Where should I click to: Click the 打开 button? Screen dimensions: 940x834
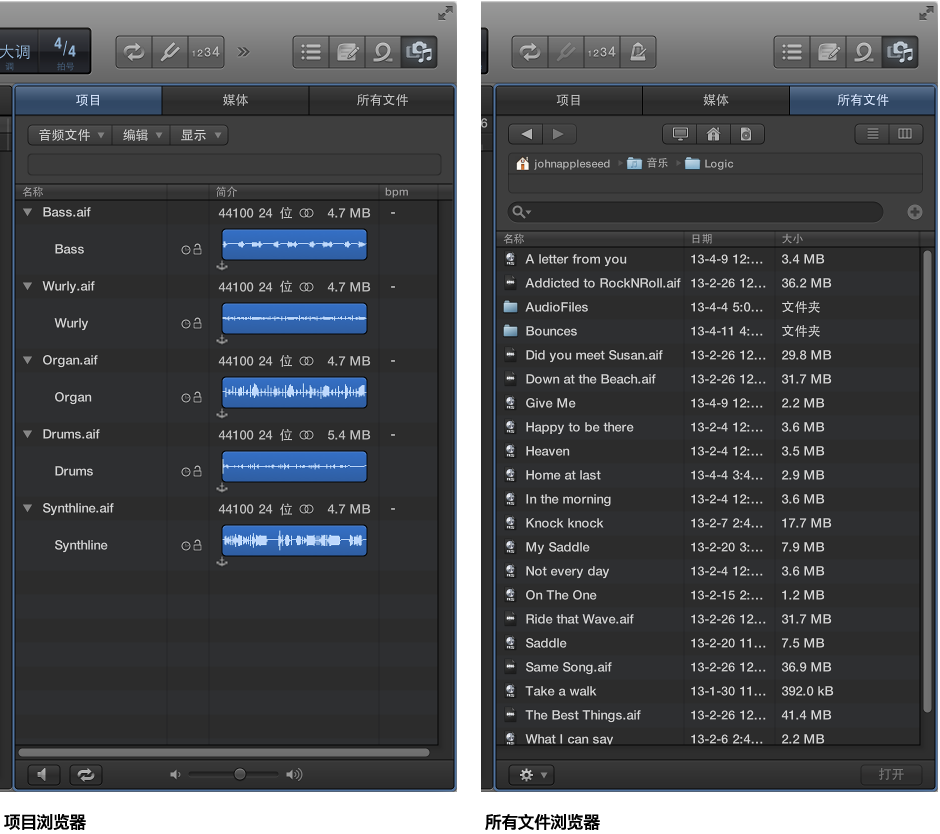(x=891, y=774)
